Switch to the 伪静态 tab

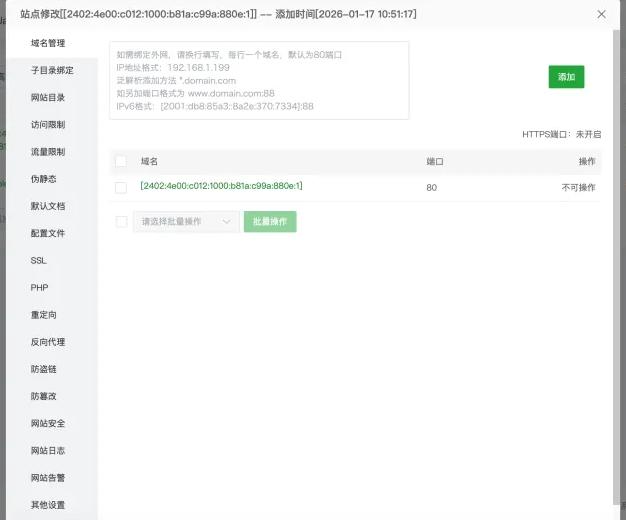pos(44,179)
